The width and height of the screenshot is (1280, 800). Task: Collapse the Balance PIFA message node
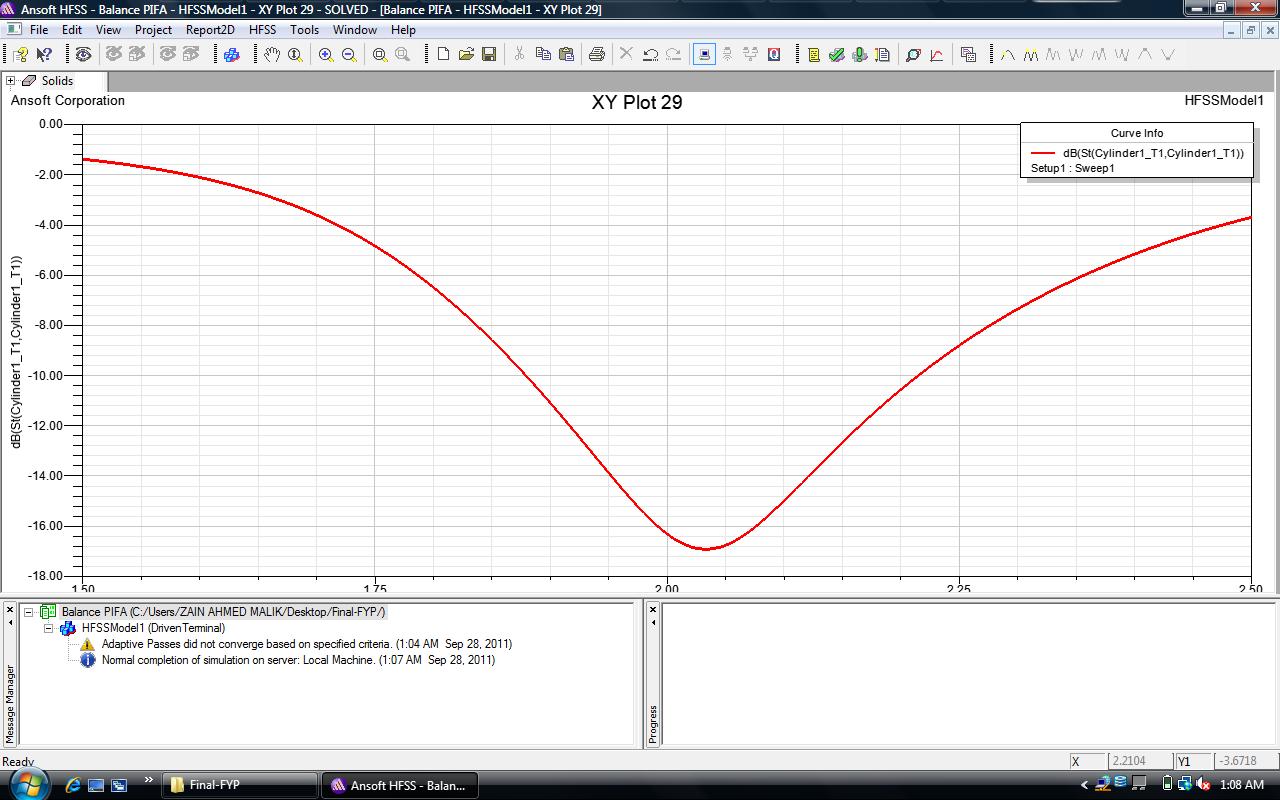pyautogui.click(x=29, y=612)
